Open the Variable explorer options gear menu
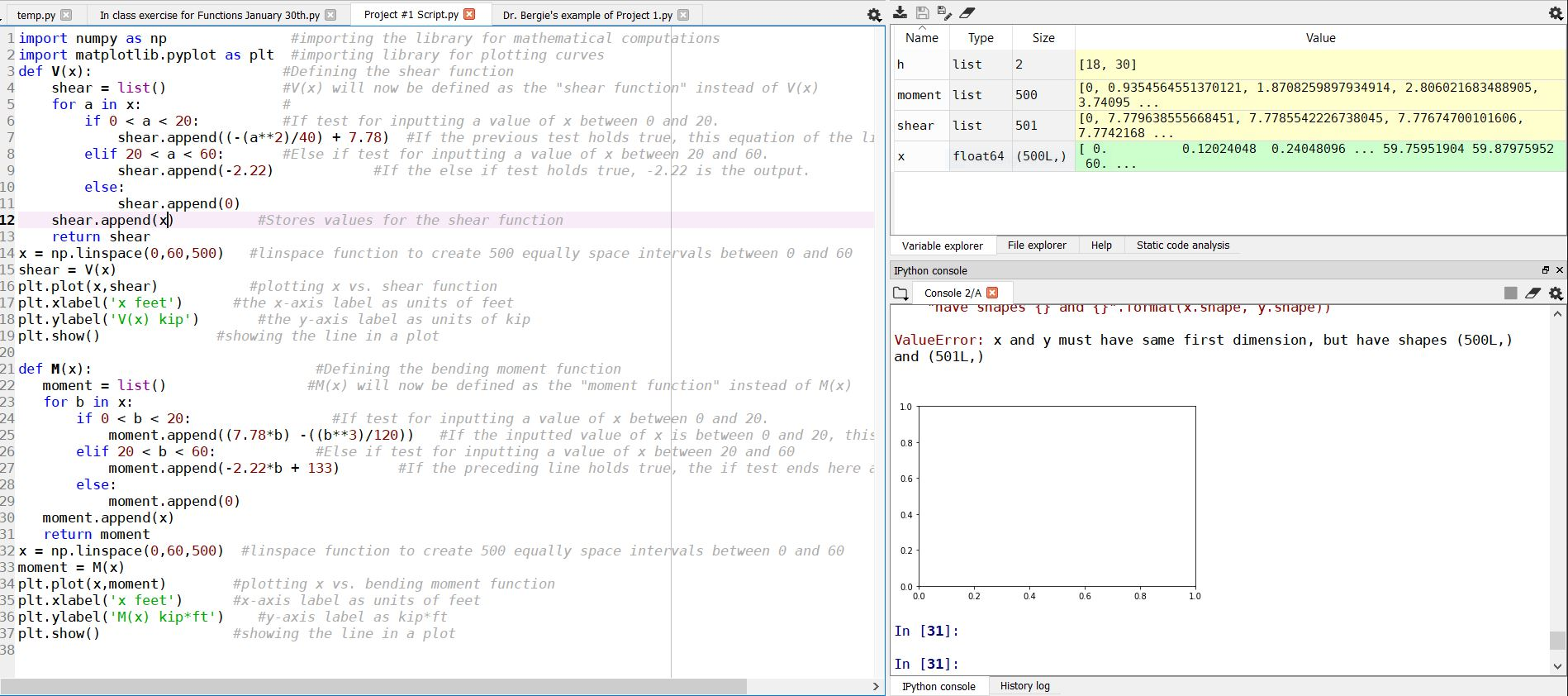This screenshot has height=696, width=1568. tap(1555, 13)
